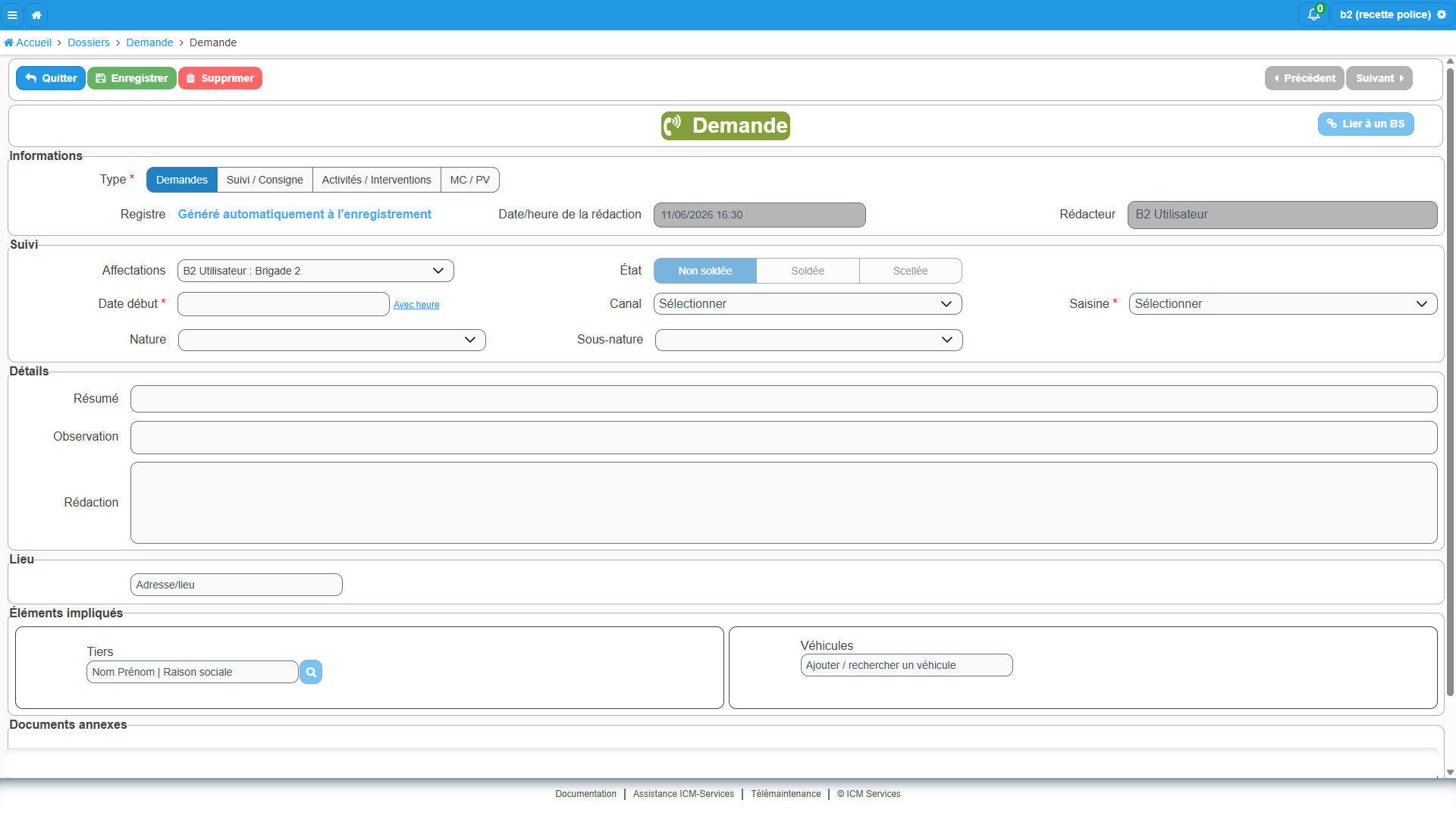The height and width of the screenshot is (819, 1456).
Task: Go to Suivant record
Action: 1379,78
